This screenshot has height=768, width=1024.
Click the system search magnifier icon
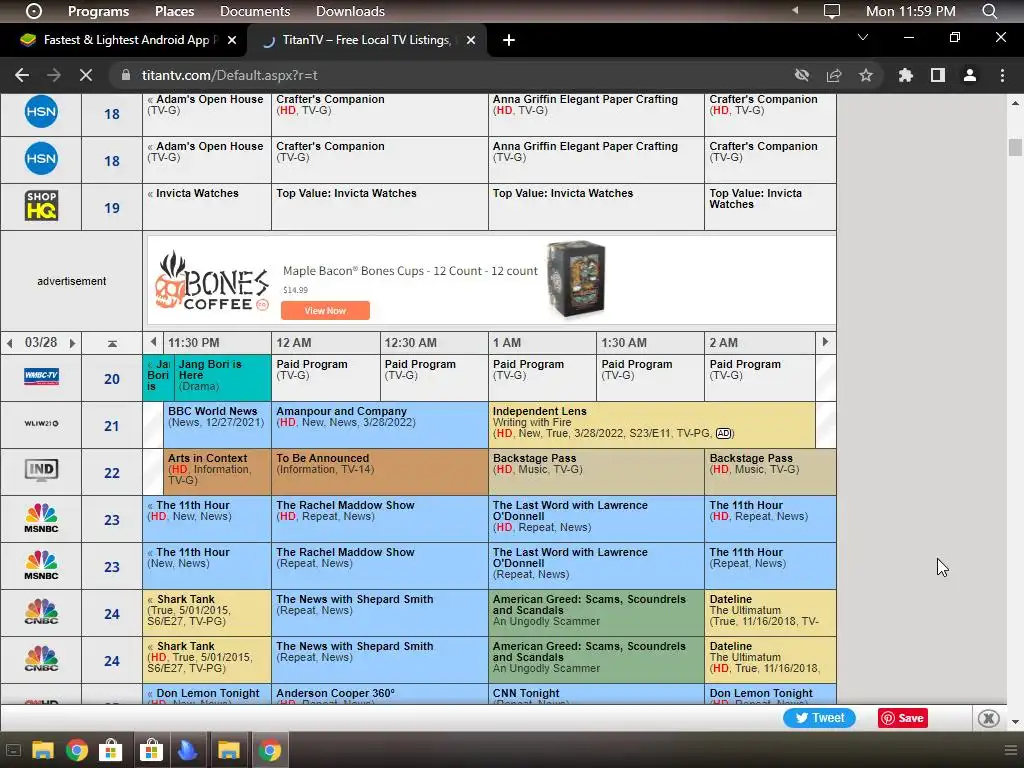point(989,11)
